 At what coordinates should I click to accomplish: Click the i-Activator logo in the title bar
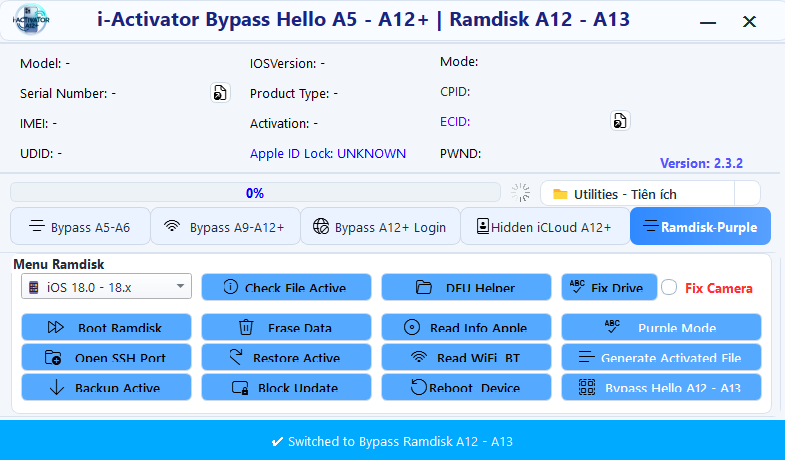(x=31, y=20)
